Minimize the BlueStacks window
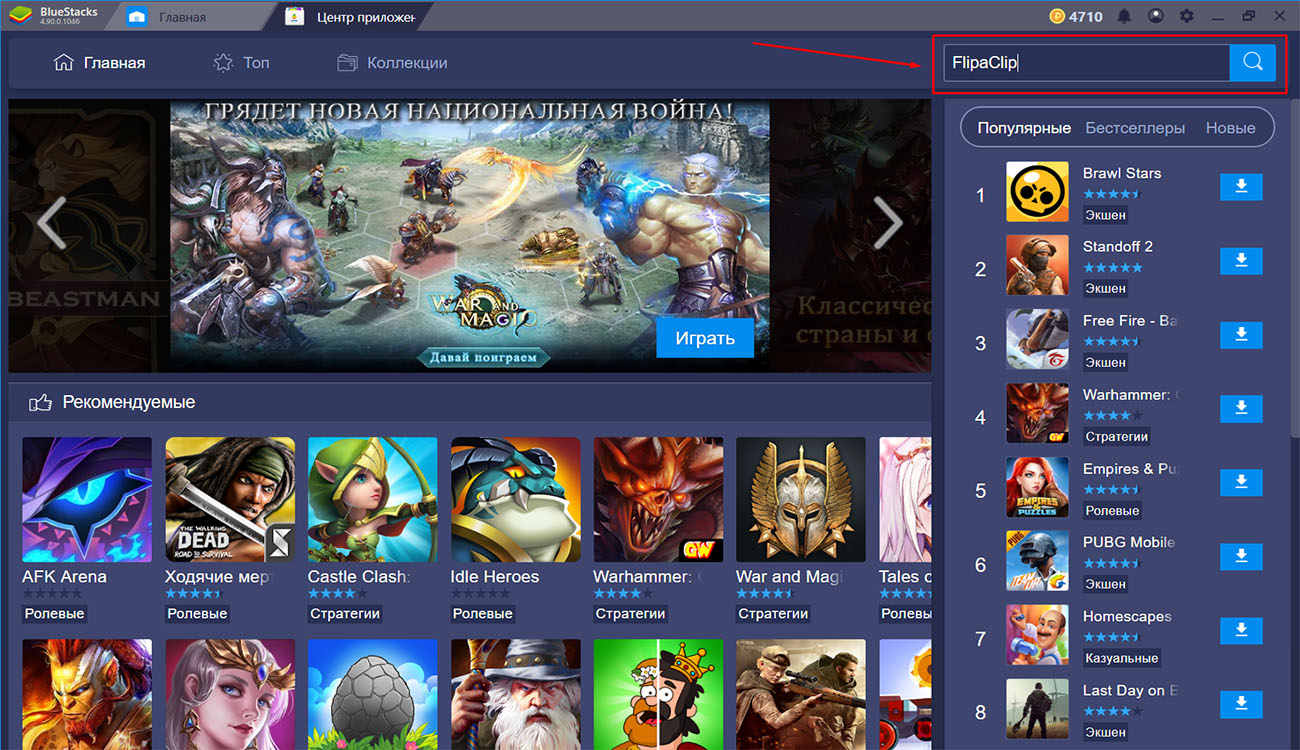 pyautogui.click(x=1219, y=16)
